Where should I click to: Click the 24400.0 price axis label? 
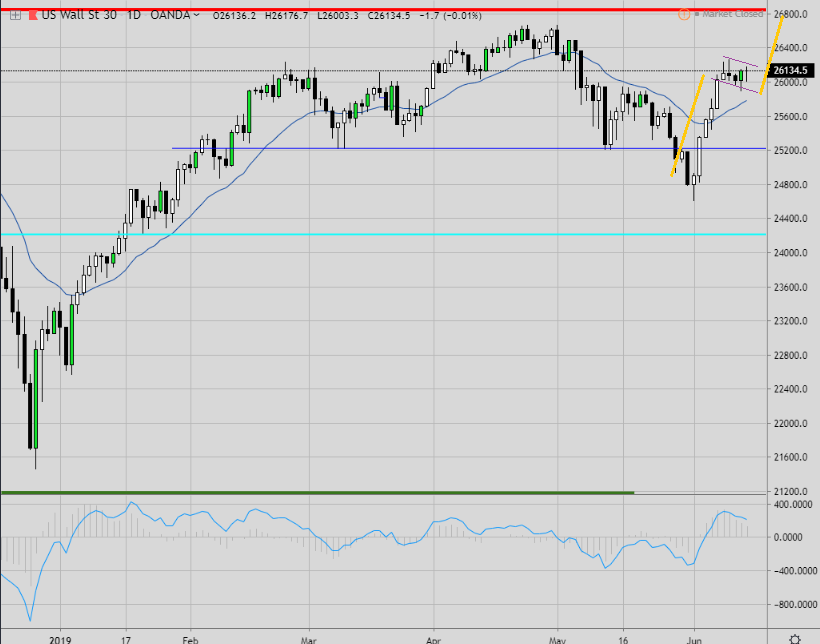[793, 219]
